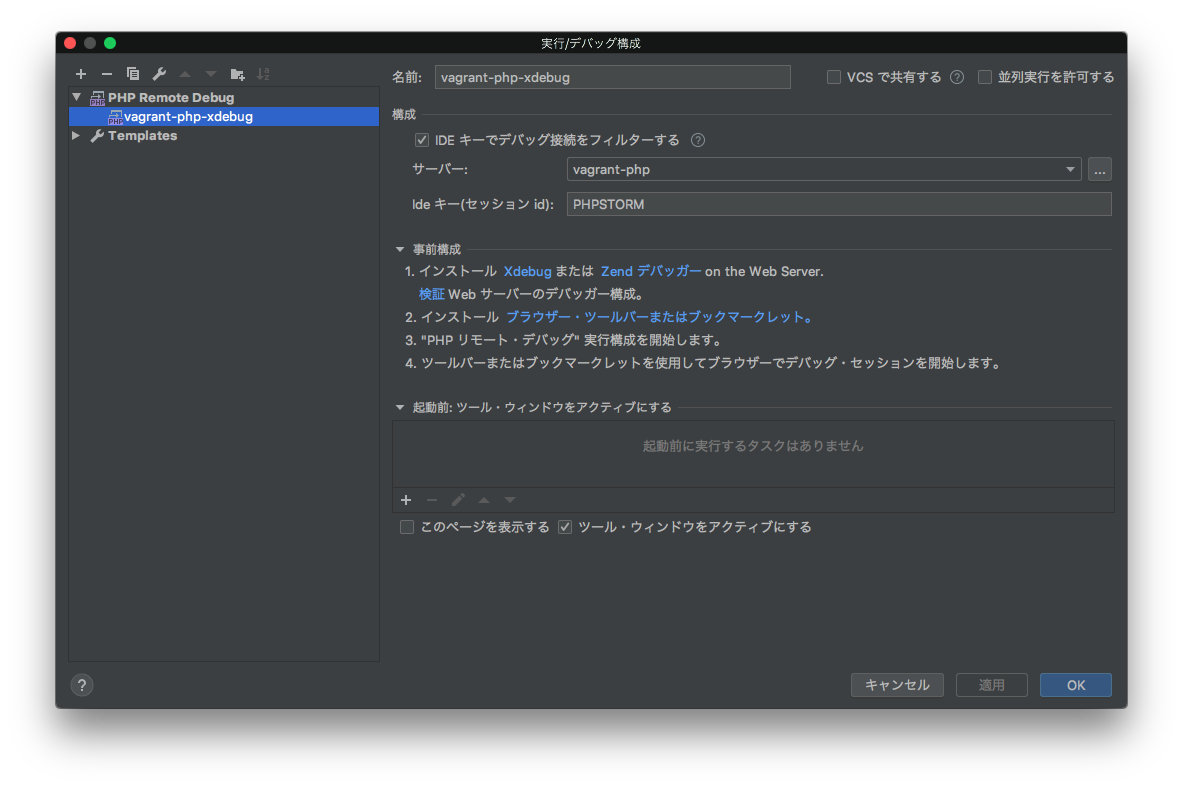The width and height of the screenshot is (1183, 788).
Task: Move configuration down arrow in left toolbar
Action: (210, 74)
